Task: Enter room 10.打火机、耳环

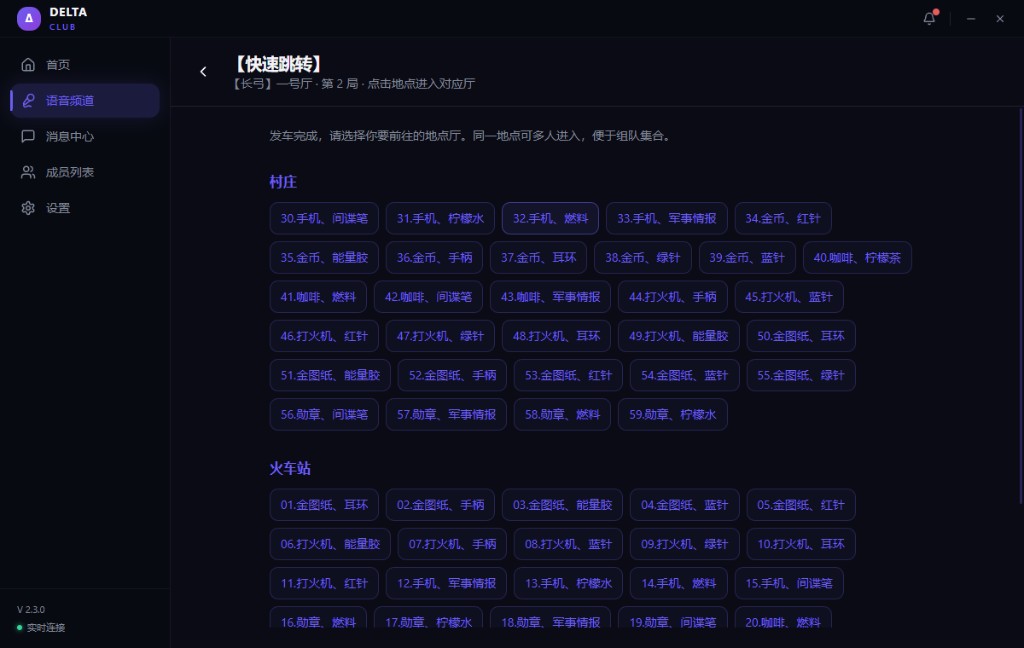Action: coord(801,544)
